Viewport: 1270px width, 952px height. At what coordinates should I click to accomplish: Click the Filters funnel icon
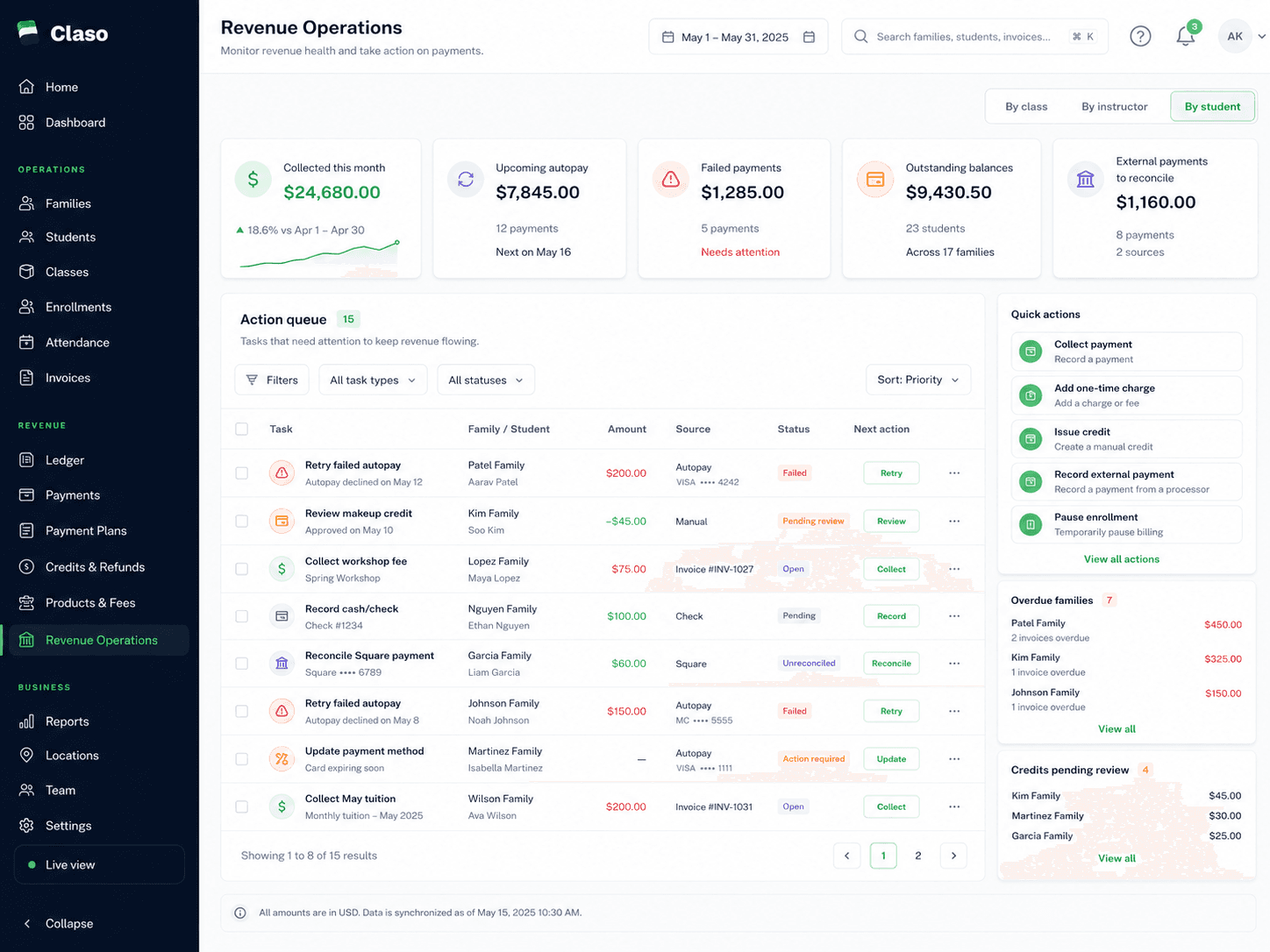click(252, 380)
